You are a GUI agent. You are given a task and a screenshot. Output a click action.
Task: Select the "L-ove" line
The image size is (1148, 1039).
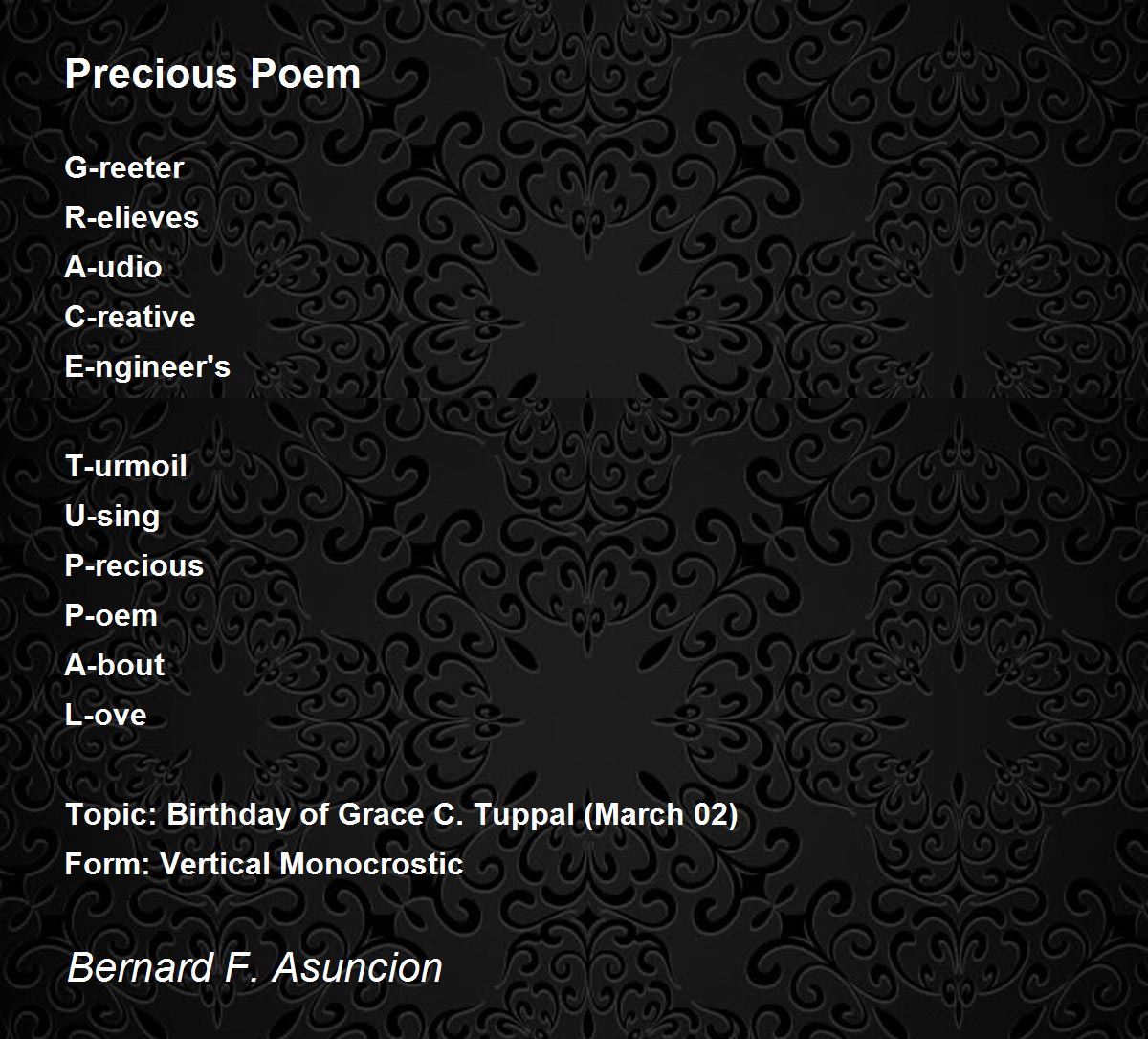pos(106,715)
